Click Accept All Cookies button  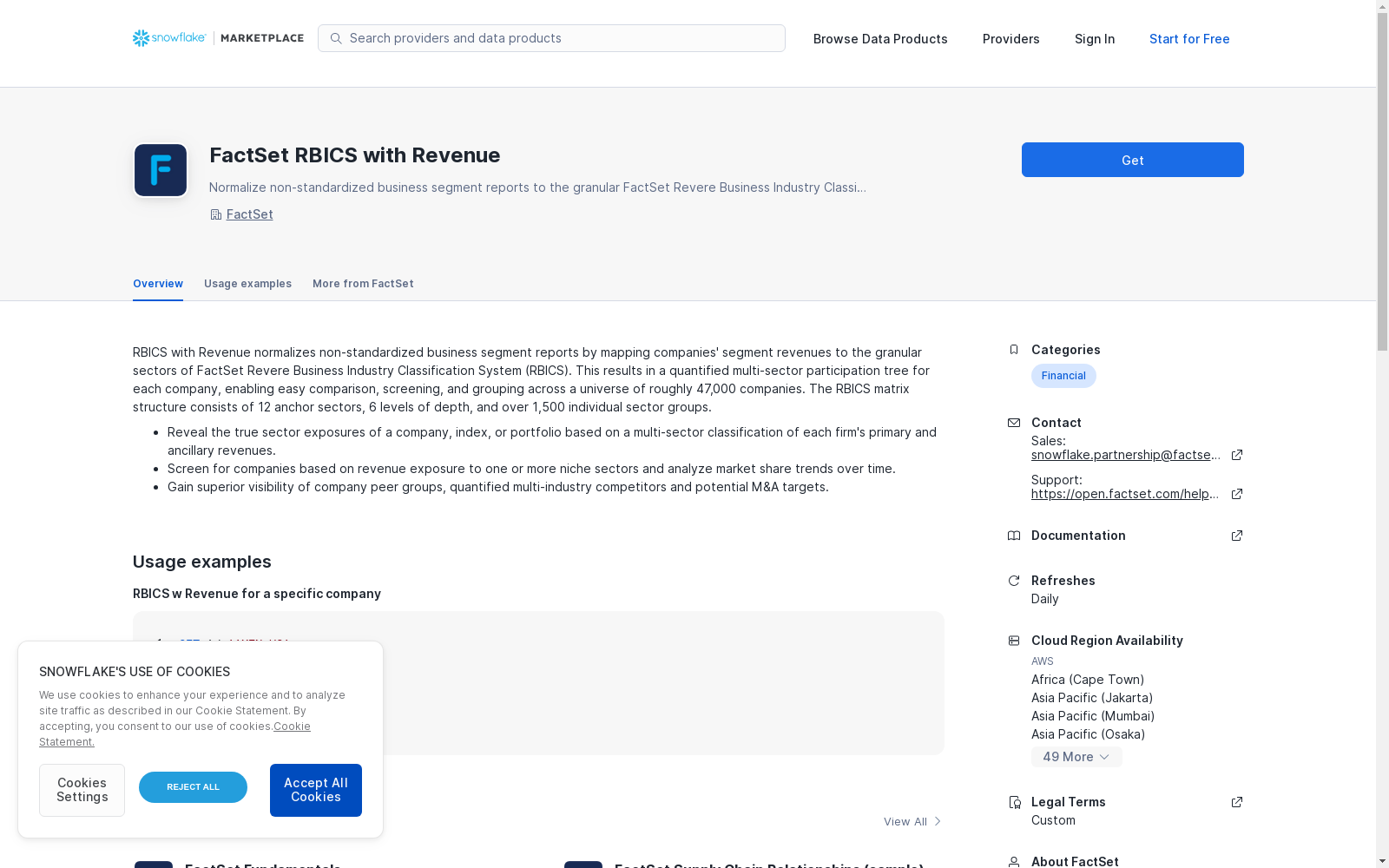[316, 790]
